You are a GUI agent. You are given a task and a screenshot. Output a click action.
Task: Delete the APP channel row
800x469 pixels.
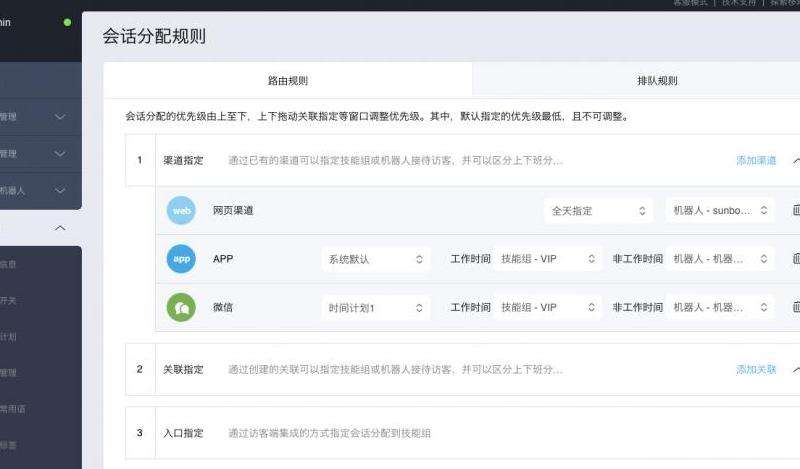coord(796,259)
